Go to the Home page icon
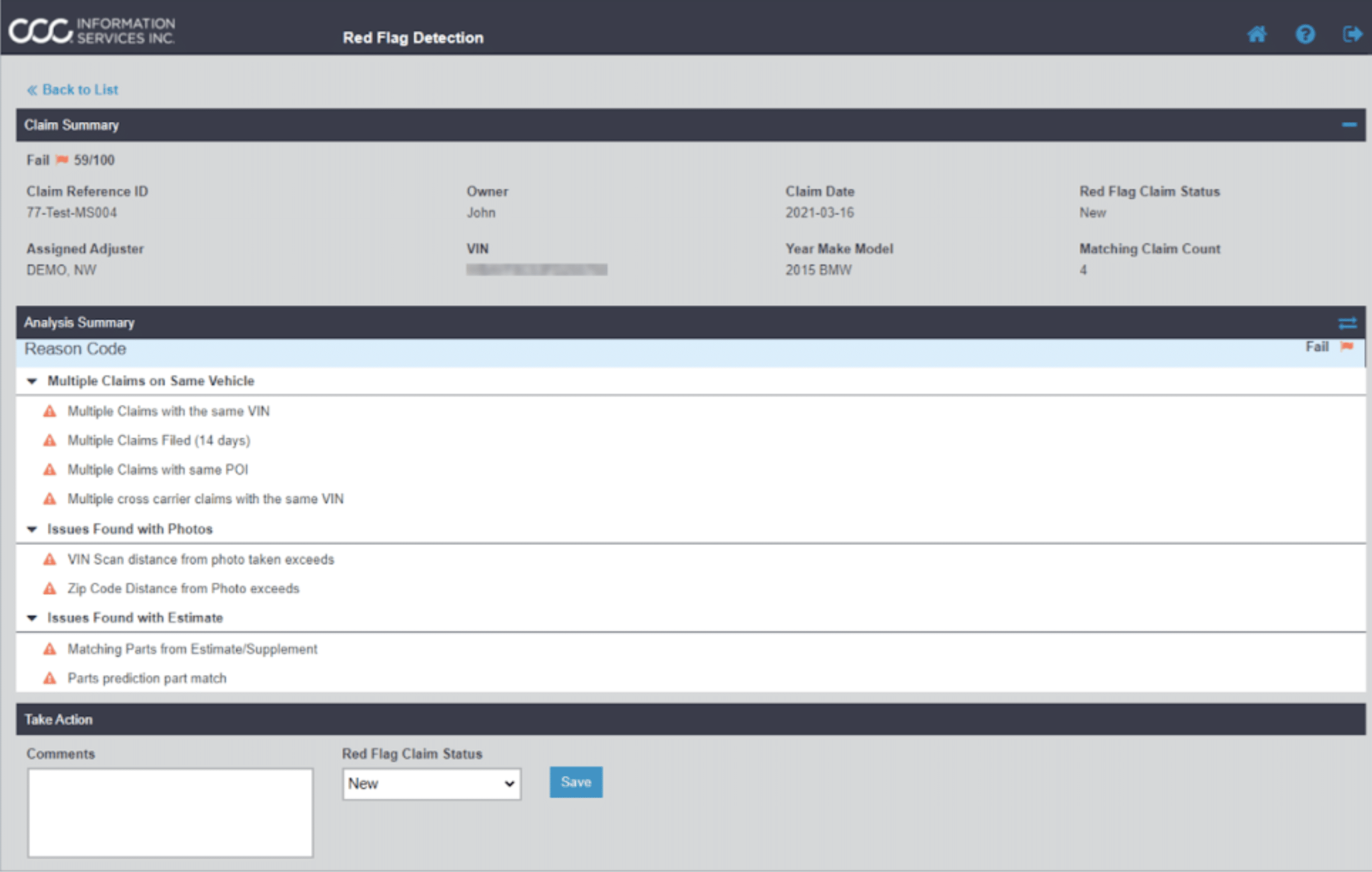 (1256, 35)
